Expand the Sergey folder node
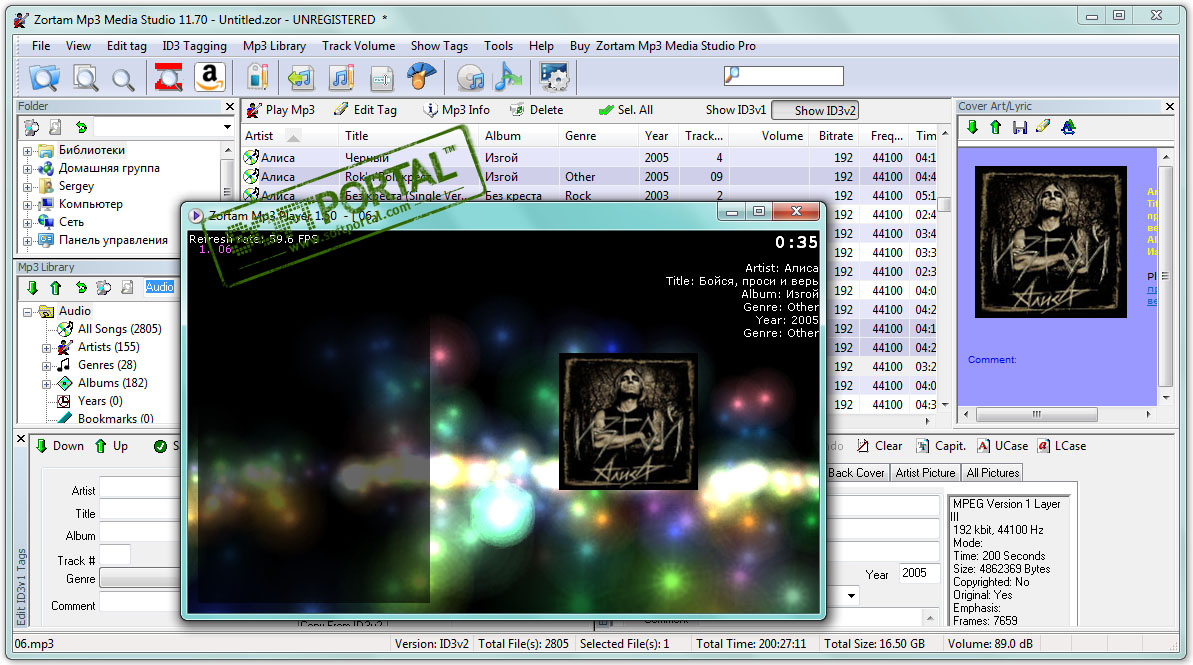 point(27,186)
